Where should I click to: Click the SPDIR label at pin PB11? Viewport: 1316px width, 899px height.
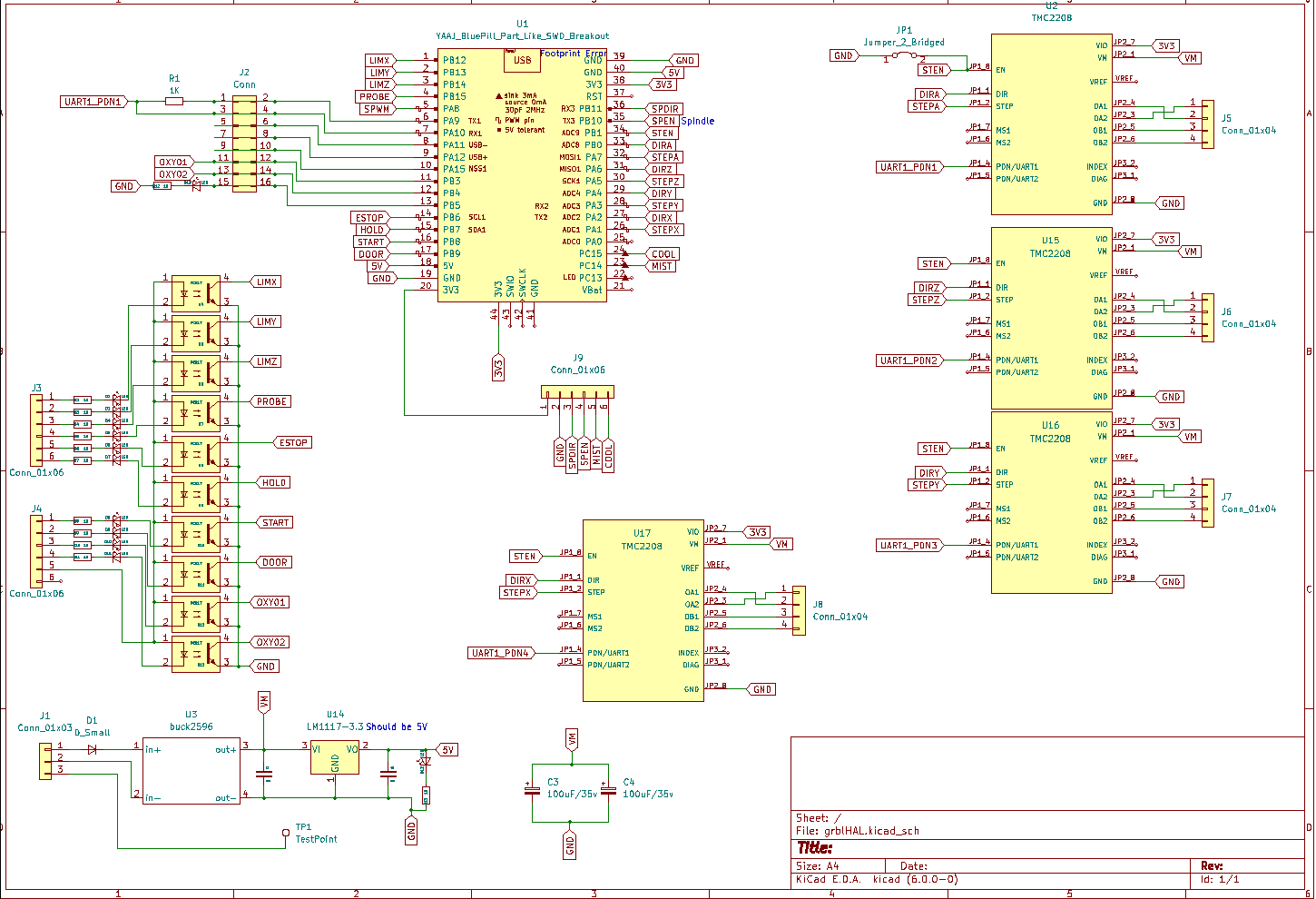tap(664, 109)
